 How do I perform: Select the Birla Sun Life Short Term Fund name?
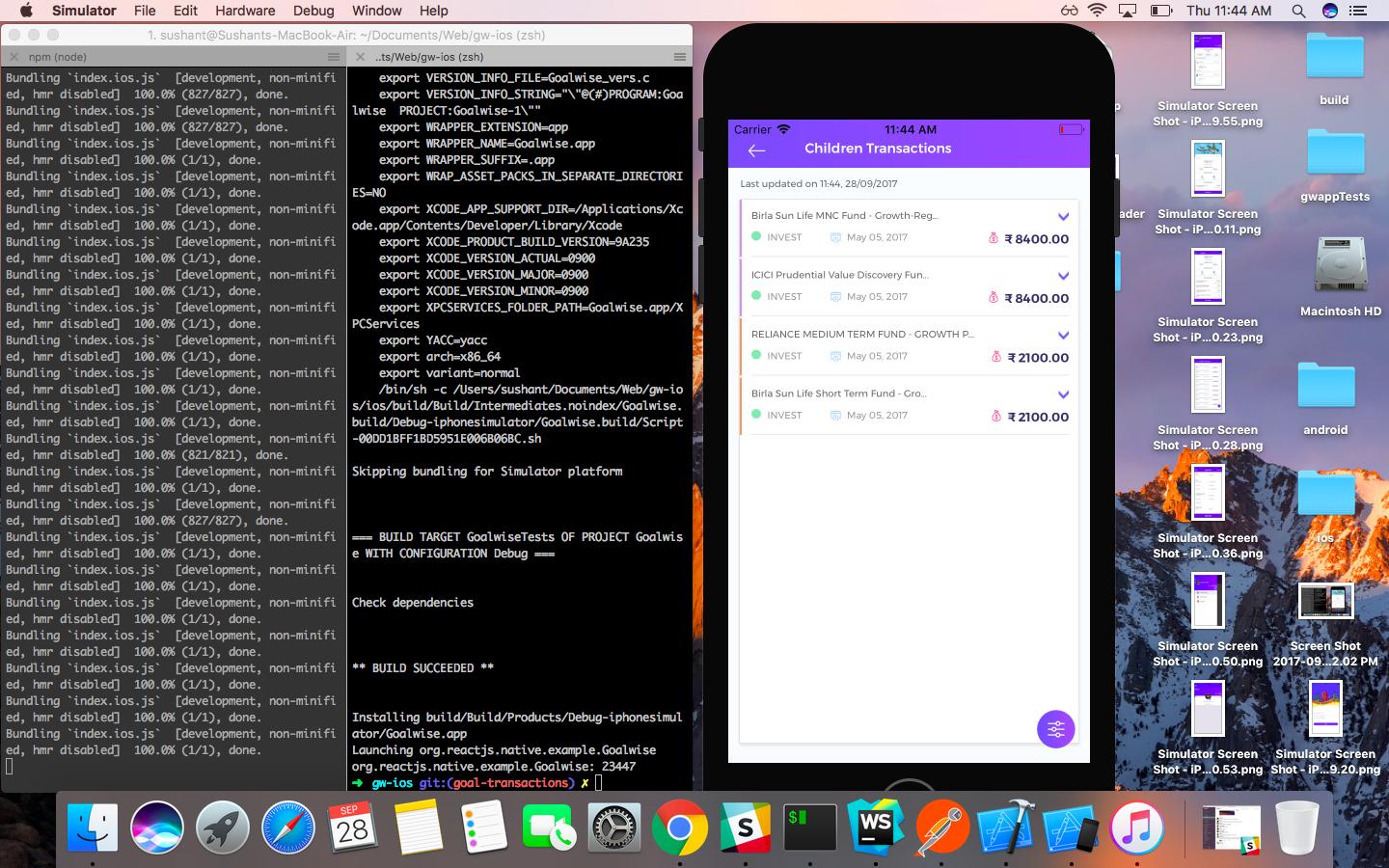click(x=838, y=393)
